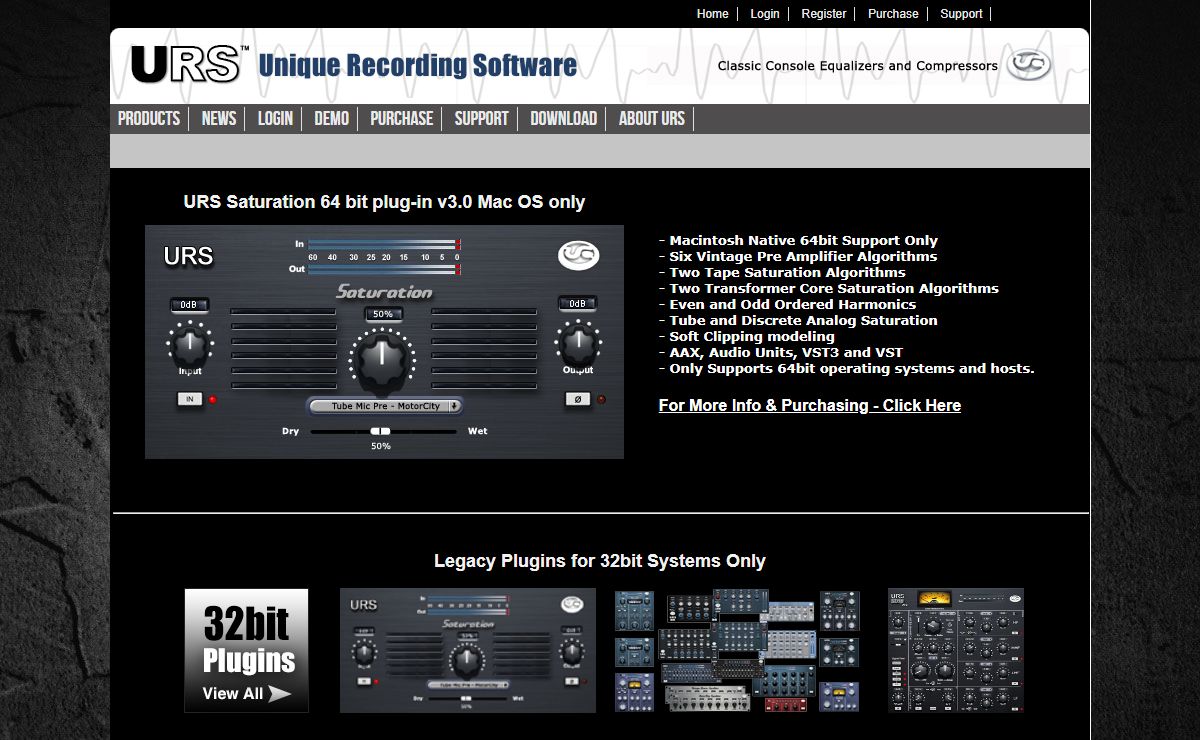
Task: Click the 50% saturation value display
Action: (x=383, y=314)
